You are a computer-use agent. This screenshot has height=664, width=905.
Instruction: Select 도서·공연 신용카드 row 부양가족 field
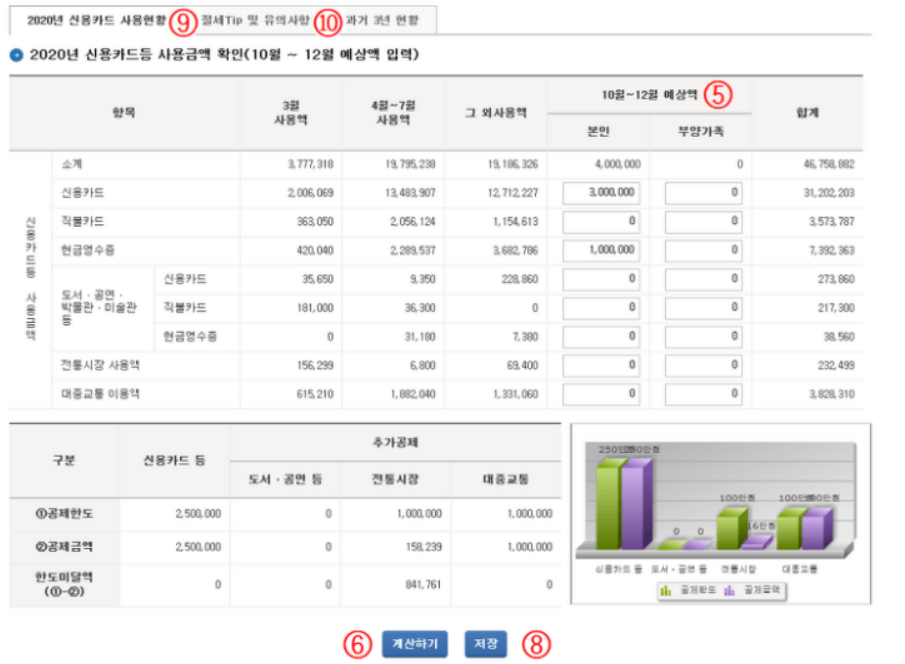click(x=703, y=279)
